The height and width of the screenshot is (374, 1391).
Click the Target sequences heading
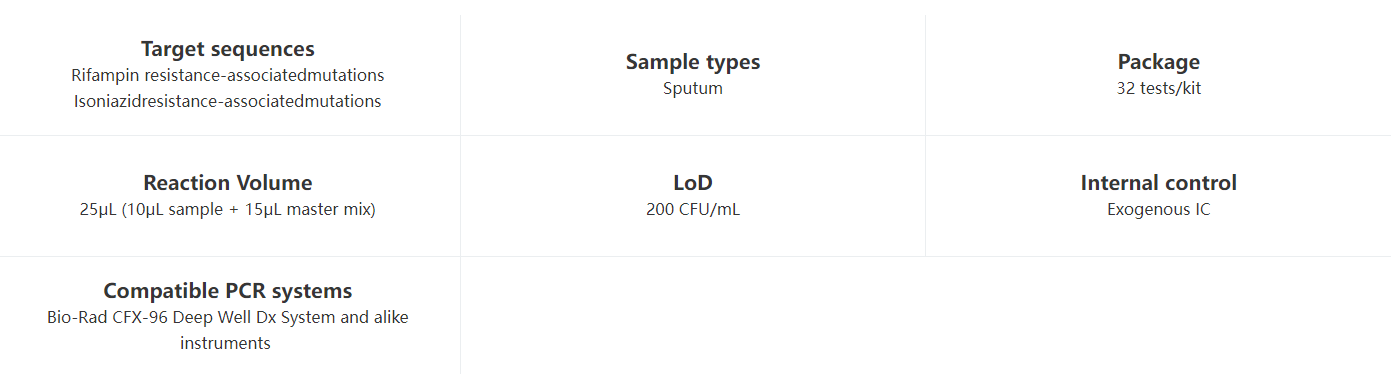(228, 49)
